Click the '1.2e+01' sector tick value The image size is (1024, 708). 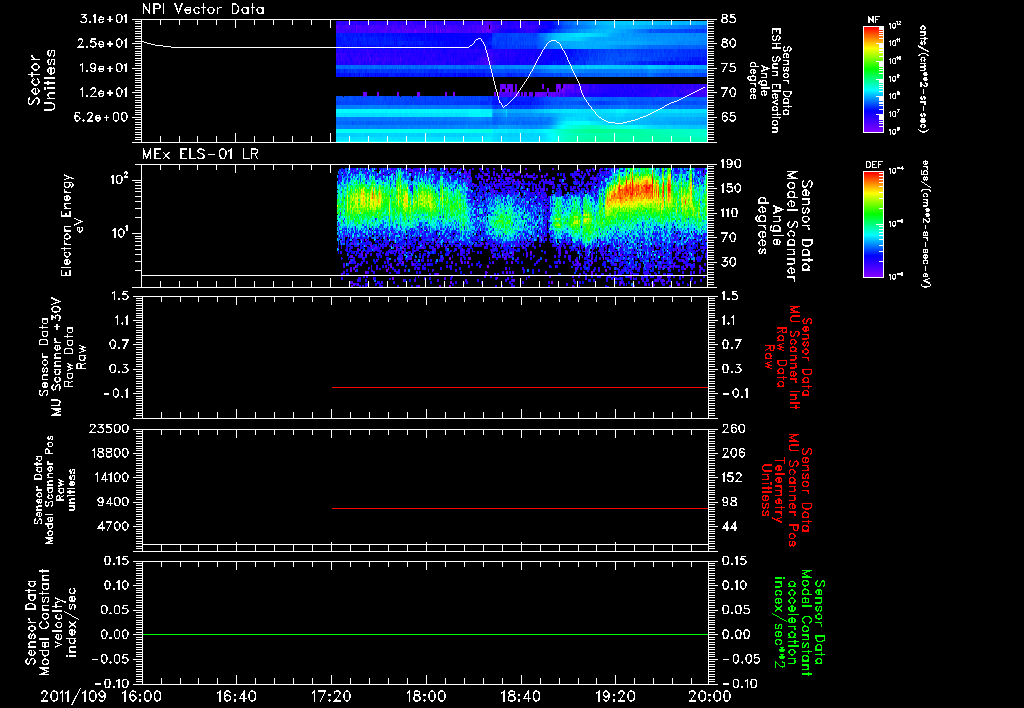[x=104, y=93]
